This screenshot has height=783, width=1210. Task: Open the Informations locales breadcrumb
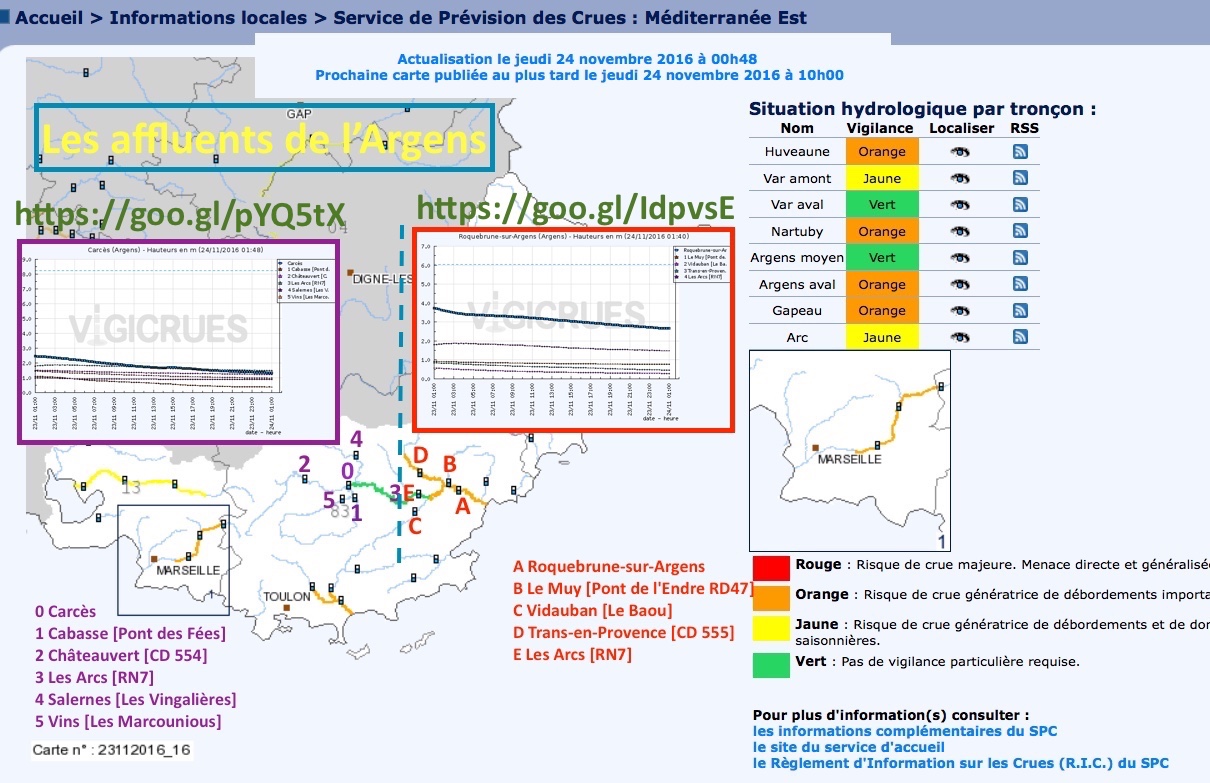coord(210,18)
